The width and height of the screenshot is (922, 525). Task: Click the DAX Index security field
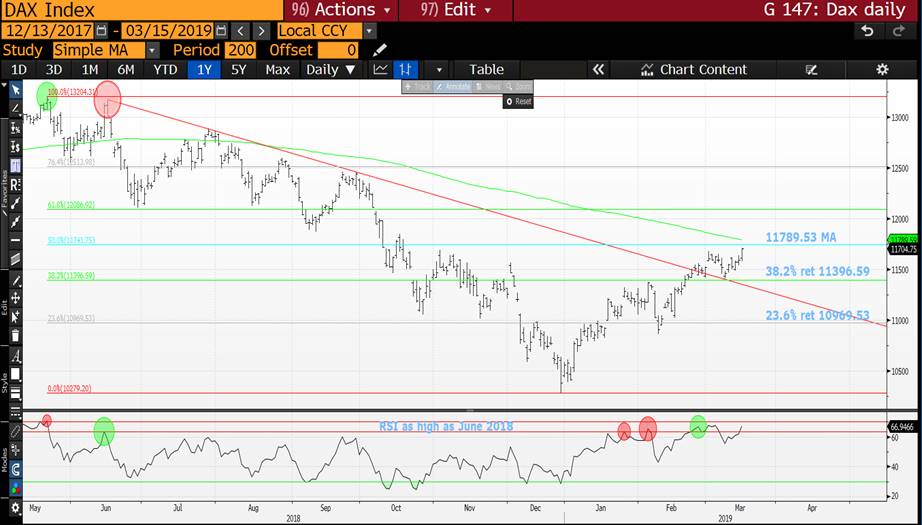[141, 10]
